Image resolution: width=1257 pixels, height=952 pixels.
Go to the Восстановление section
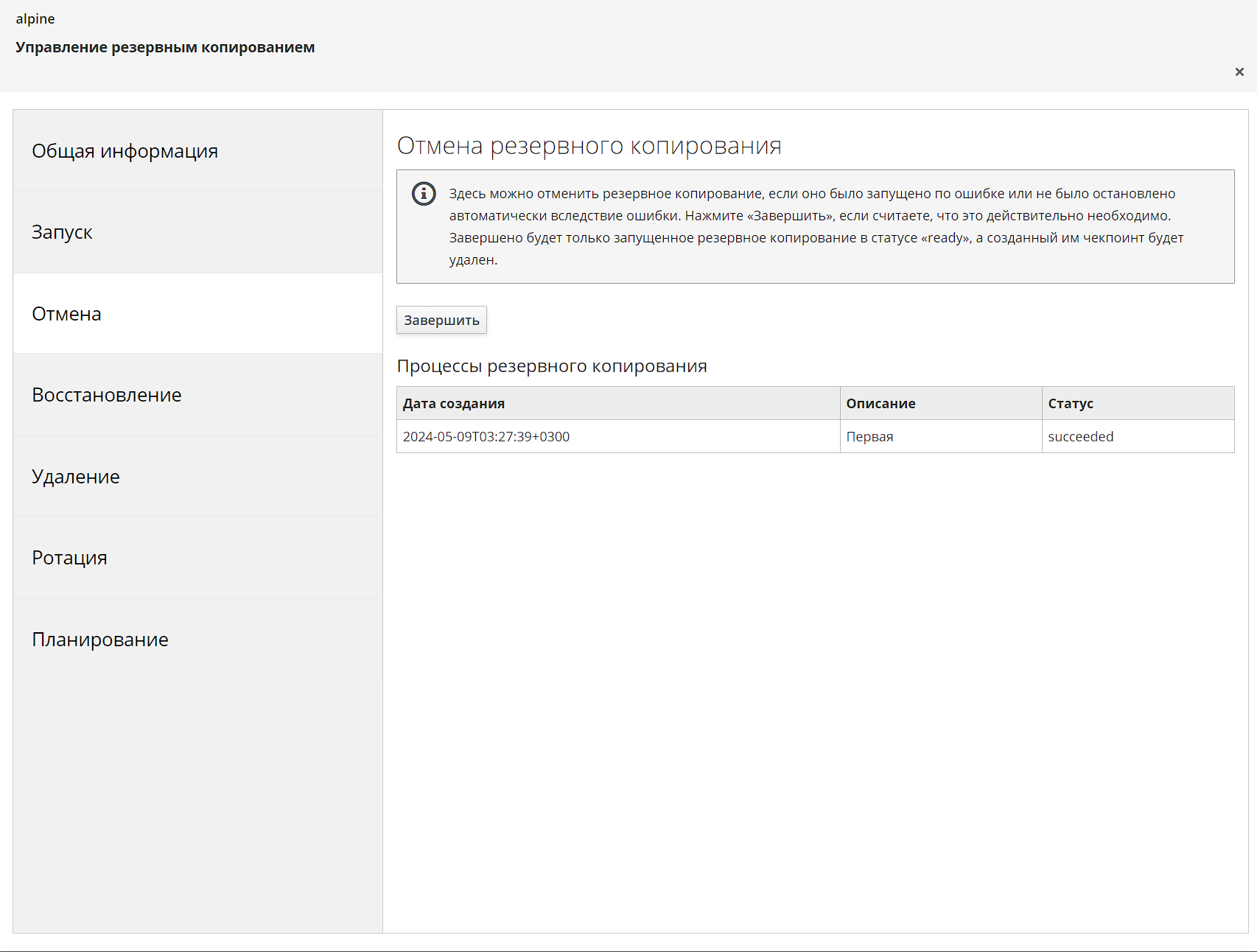pos(106,395)
